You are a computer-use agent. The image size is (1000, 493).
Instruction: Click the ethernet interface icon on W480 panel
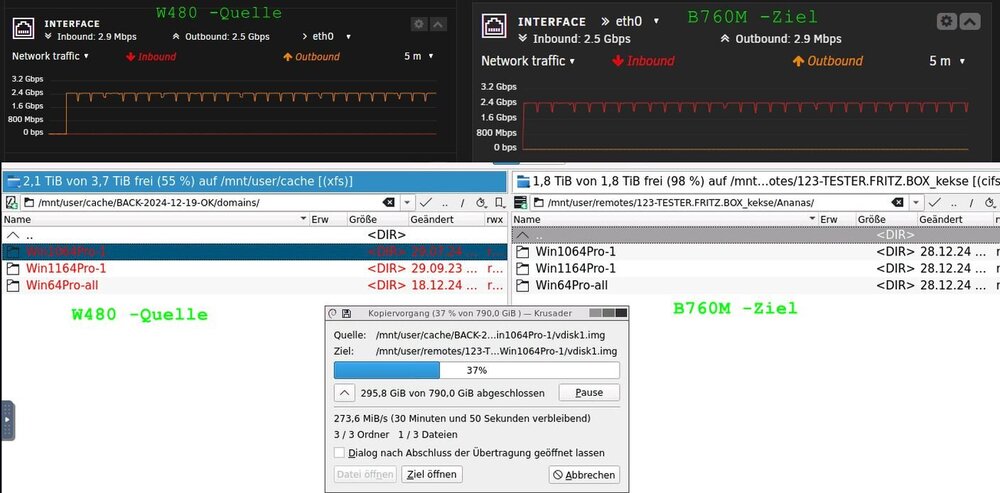[24, 29]
